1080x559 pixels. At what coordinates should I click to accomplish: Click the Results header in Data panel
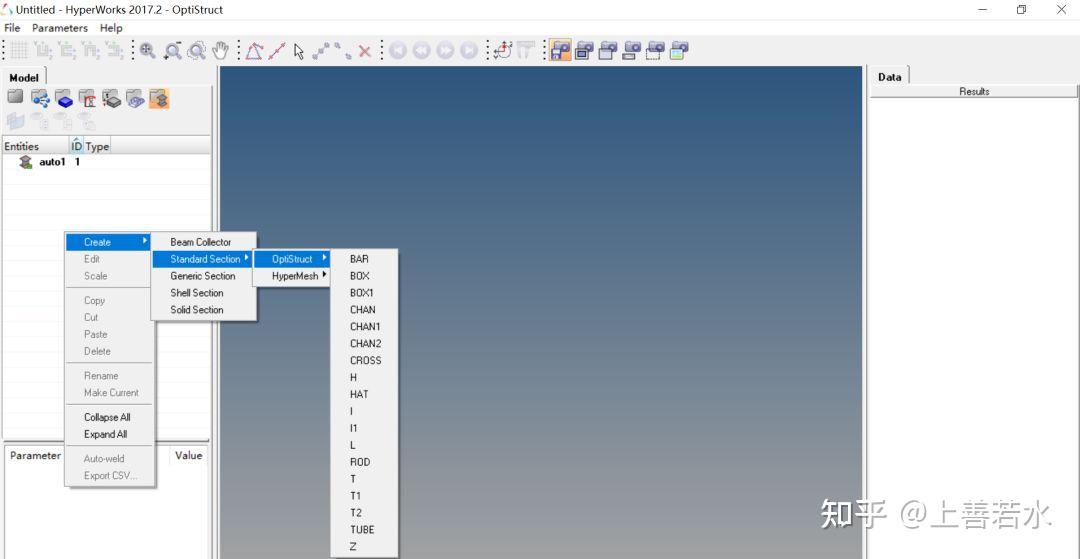tap(974, 91)
